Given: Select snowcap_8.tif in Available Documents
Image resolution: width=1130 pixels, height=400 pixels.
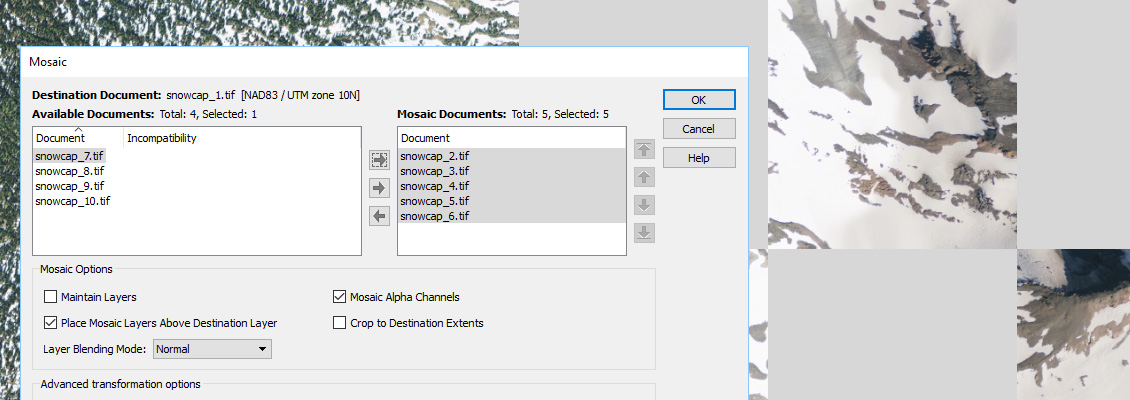Looking at the screenshot, I should pyautogui.click(x=70, y=171).
